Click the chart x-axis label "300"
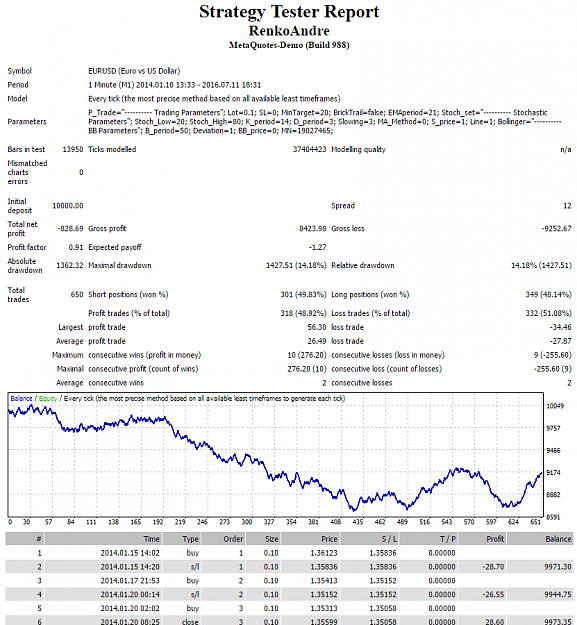The width and height of the screenshot is (577, 625). [x=247, y=522]
